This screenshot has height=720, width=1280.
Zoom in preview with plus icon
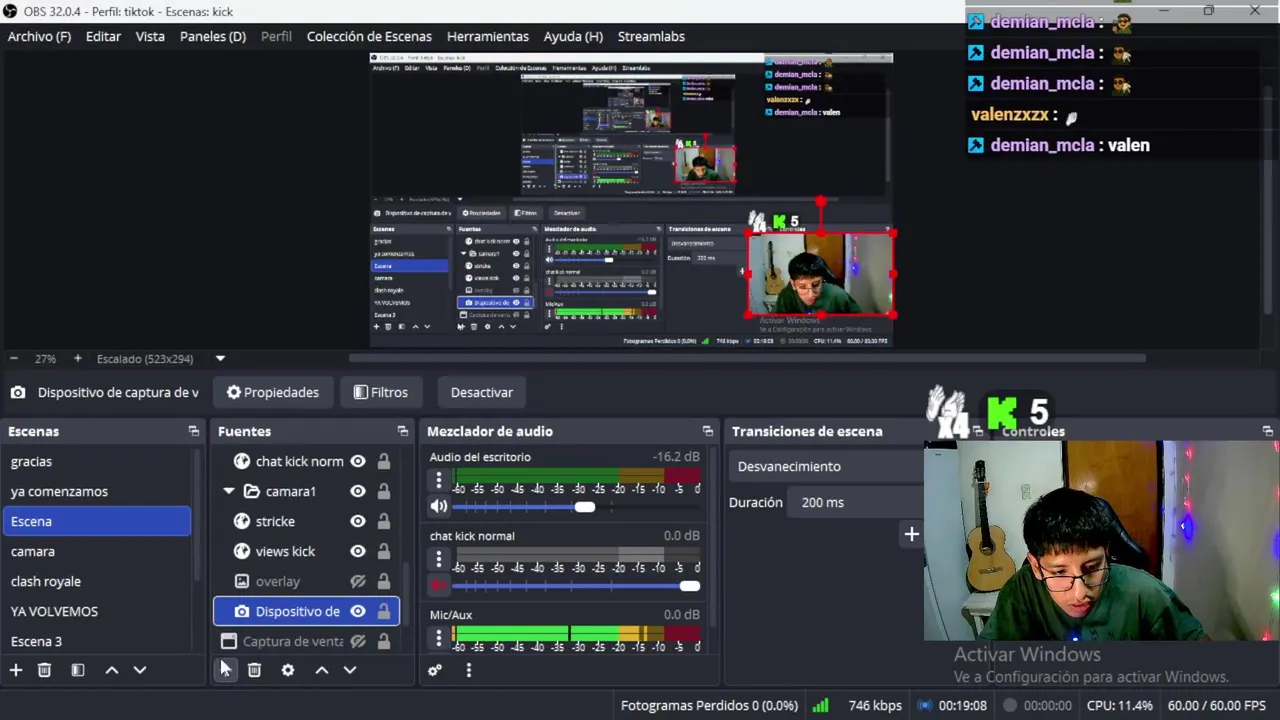pyautogui.click(x=77, y=358)
